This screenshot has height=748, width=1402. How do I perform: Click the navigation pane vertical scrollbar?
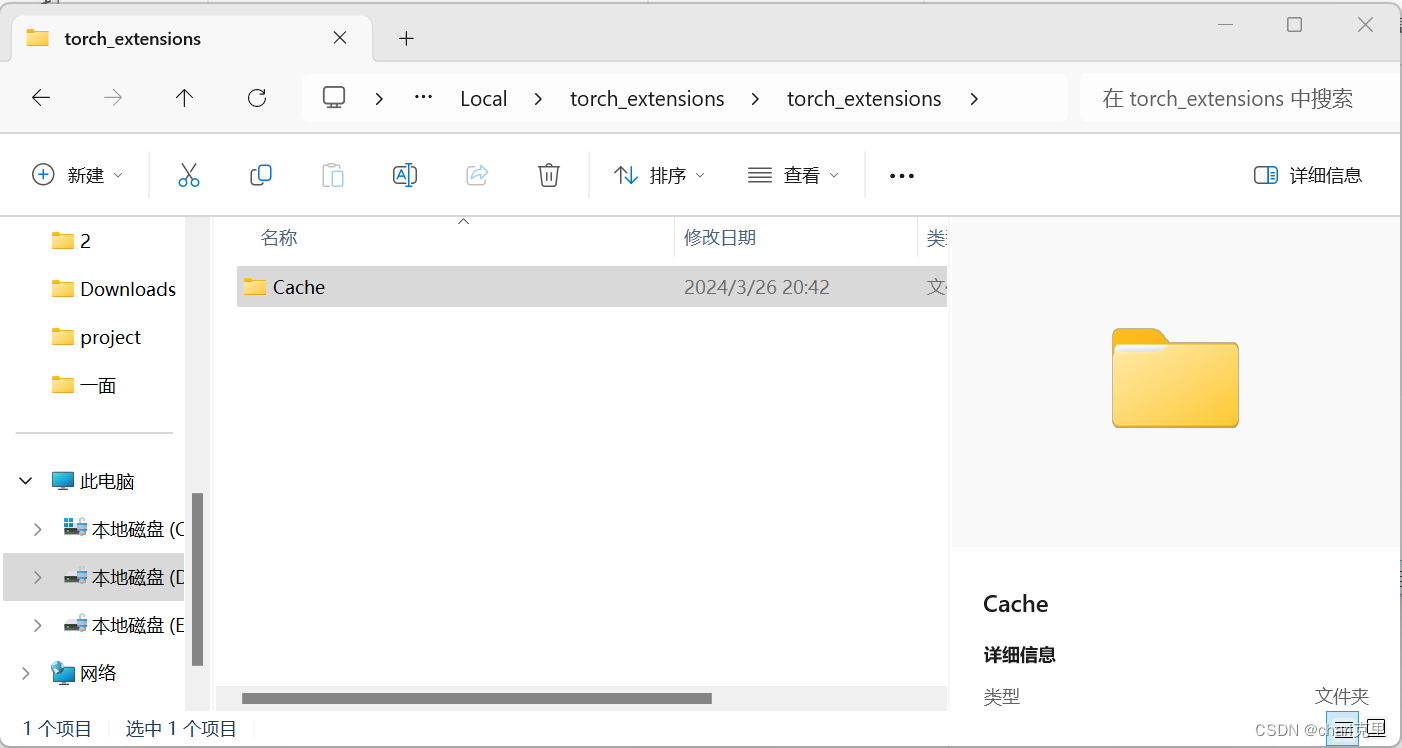click(197, 579)
